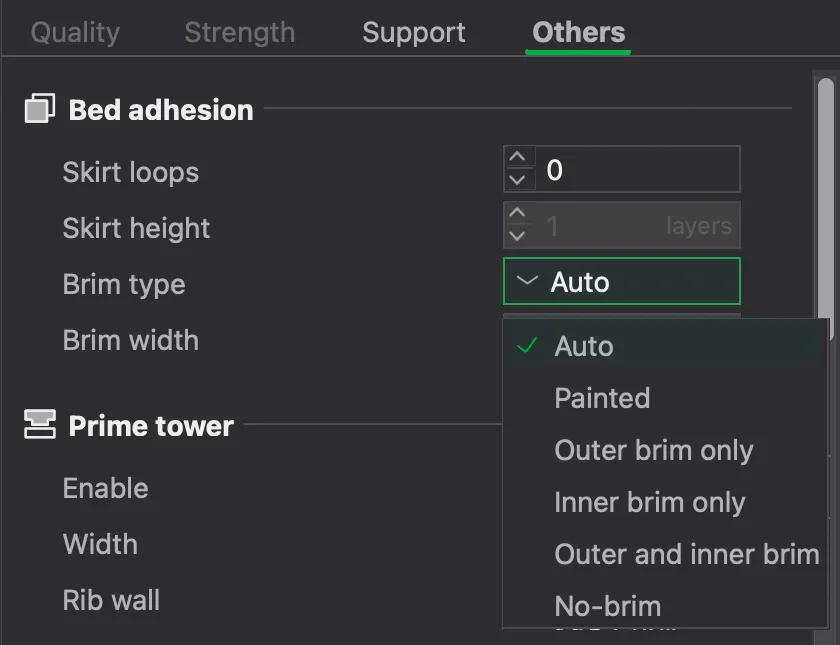Screen dimensions: 840x645
Task: Click the Prime tower heading
Action: 151,426
